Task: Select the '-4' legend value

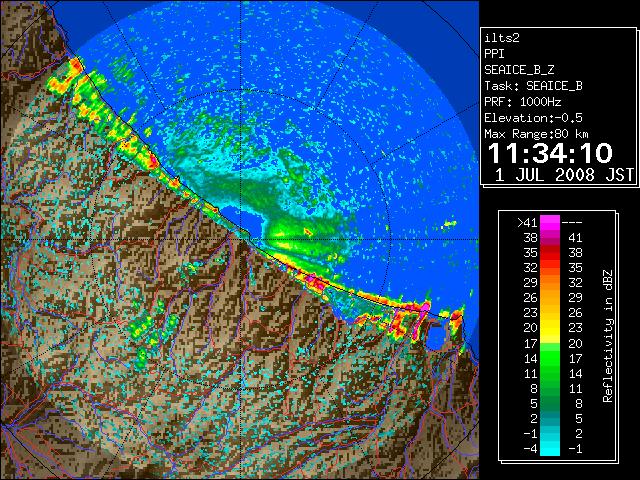Action: [x=530, y=449]
